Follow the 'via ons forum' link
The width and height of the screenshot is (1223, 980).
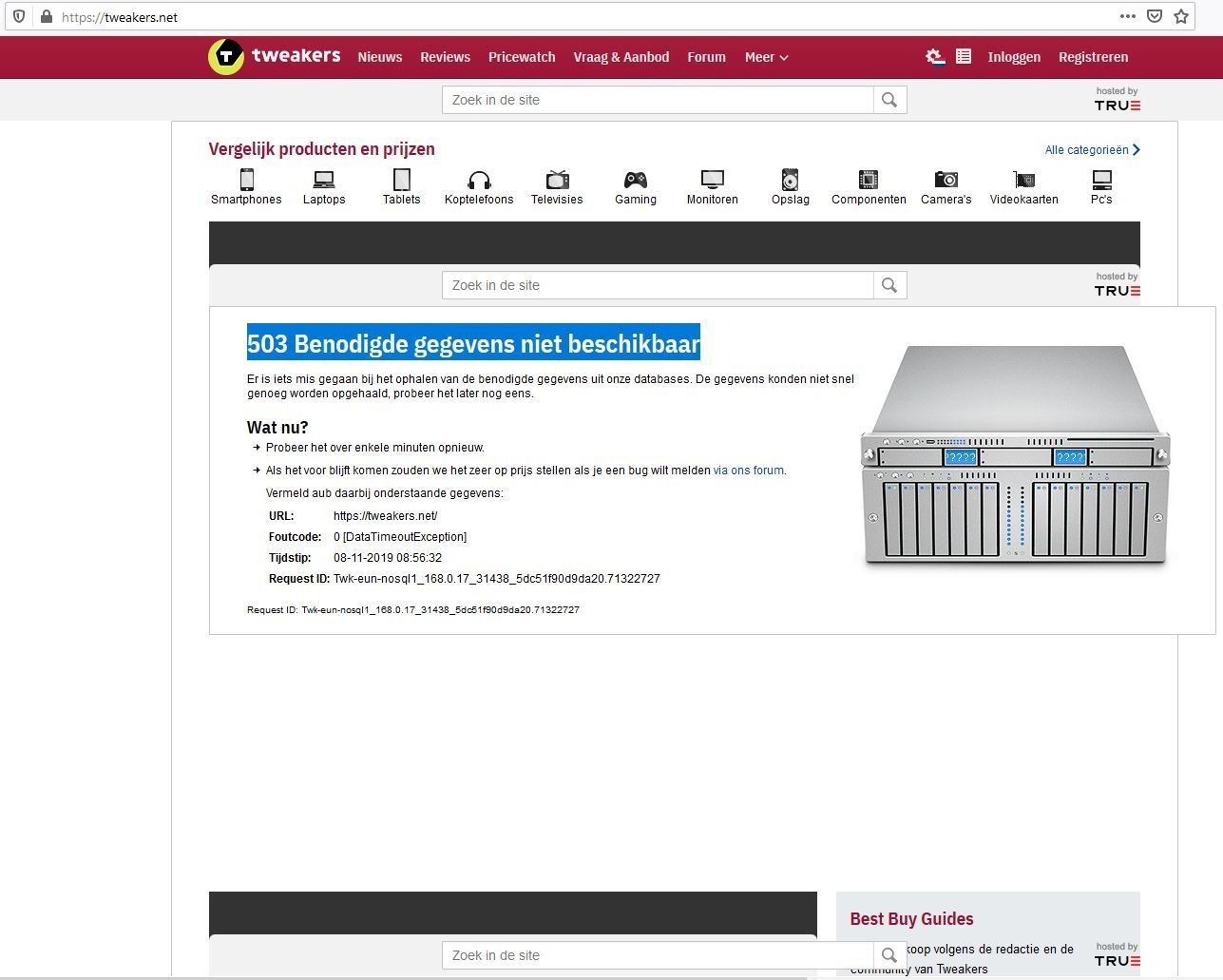pos(749,471)
